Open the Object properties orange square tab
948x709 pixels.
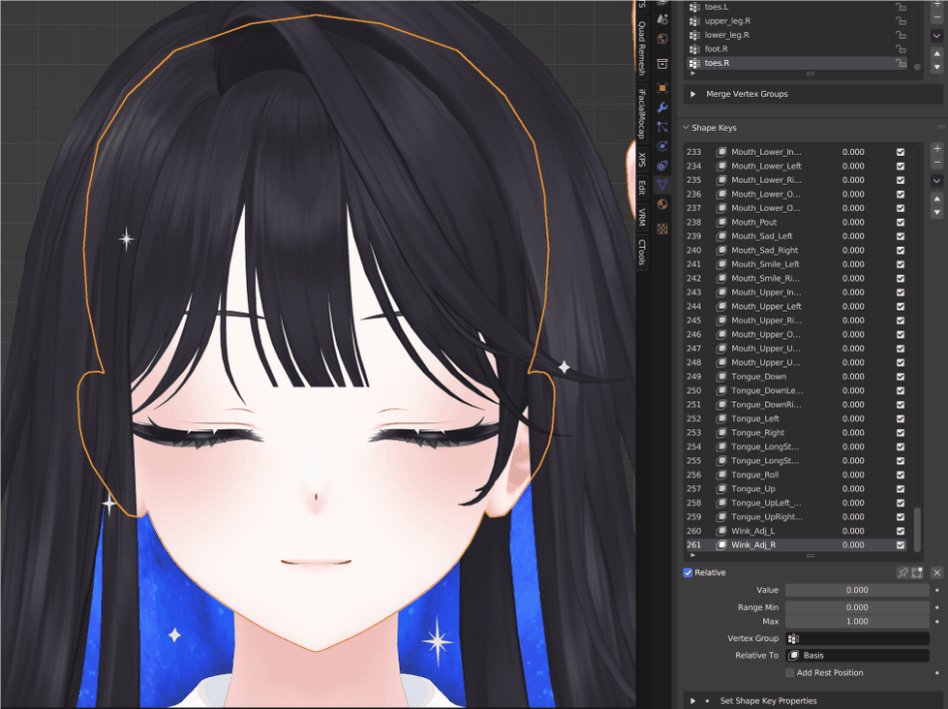tap(662, 88)
